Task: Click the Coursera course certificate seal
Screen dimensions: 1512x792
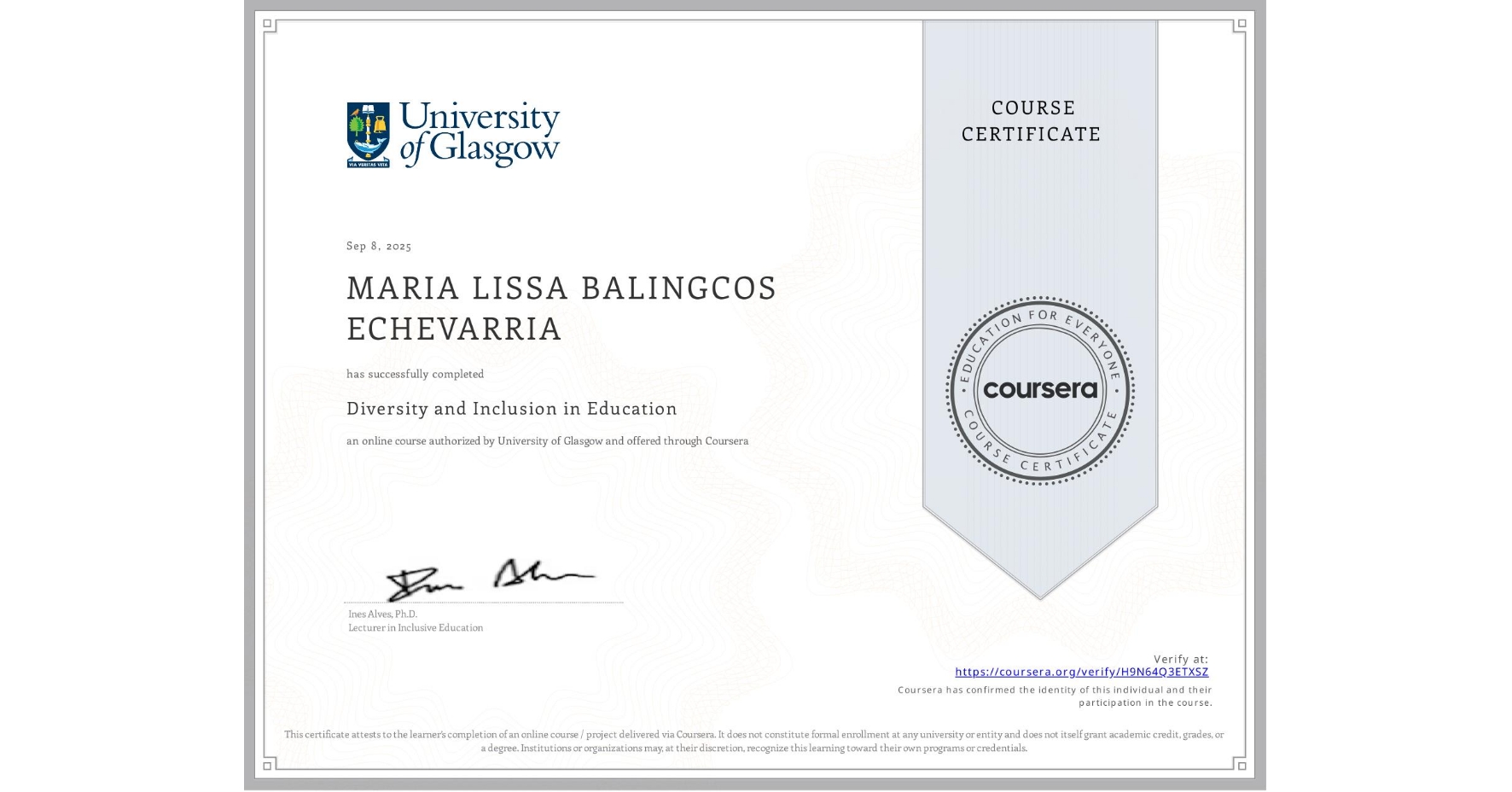Action: click(1039, 390)
